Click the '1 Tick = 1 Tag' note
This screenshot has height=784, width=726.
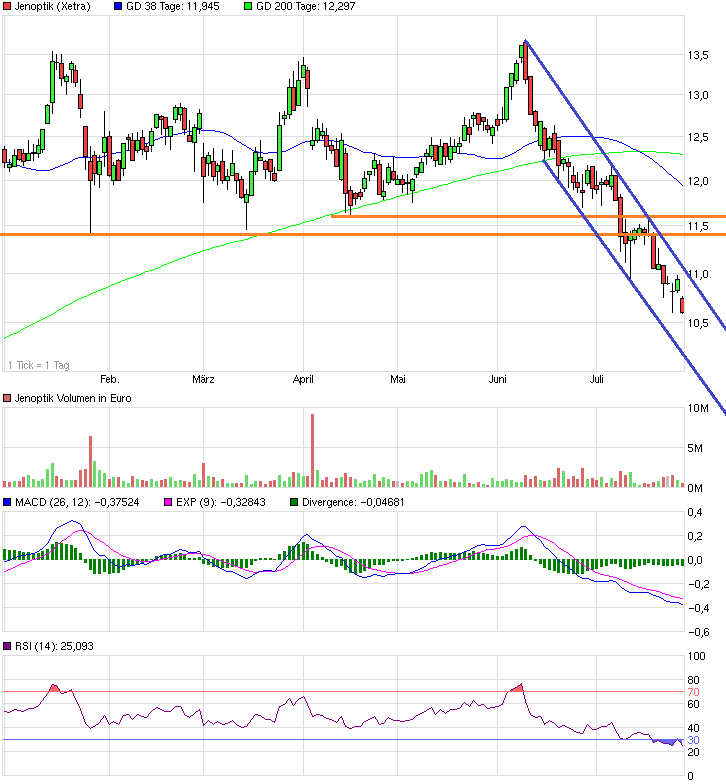39,364
